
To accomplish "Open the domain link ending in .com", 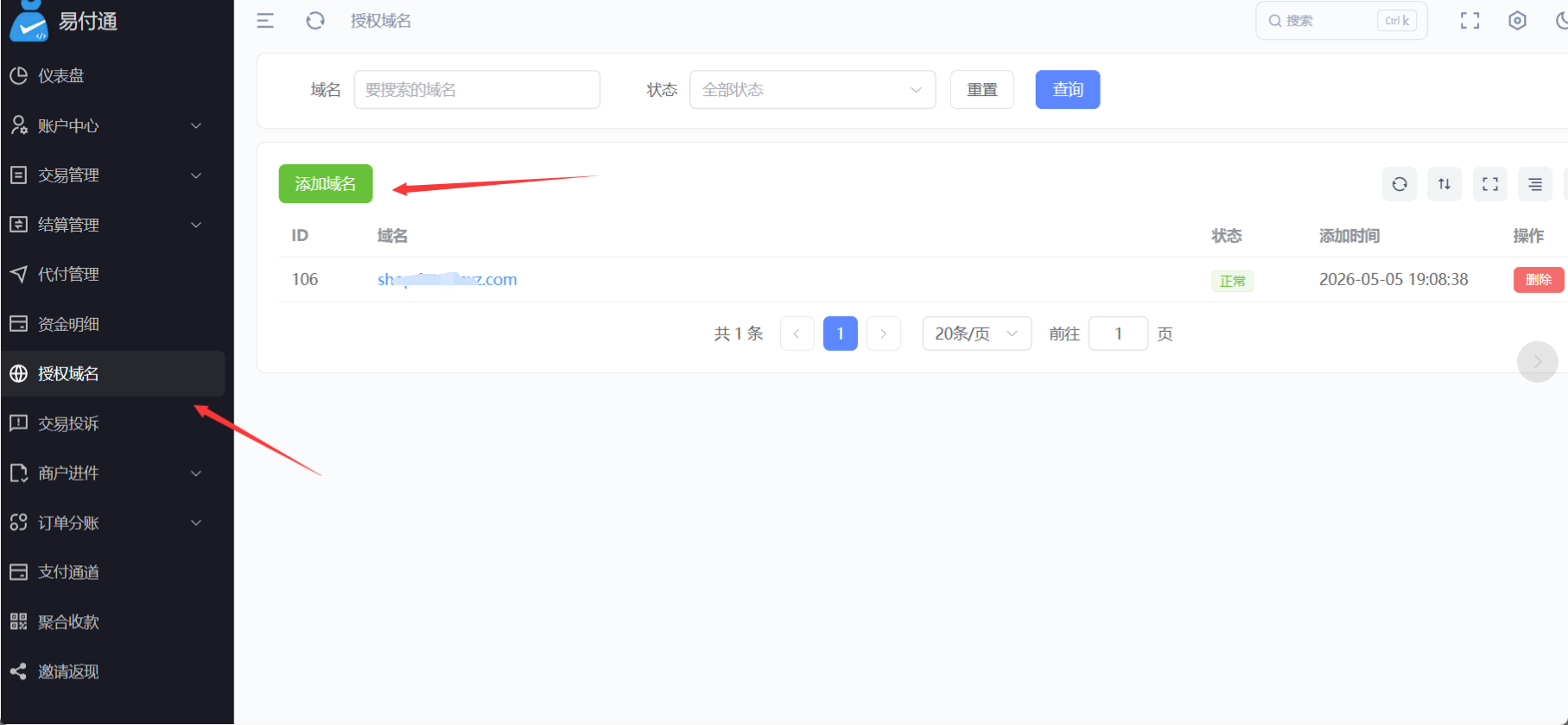I will (x=448, y=279).
